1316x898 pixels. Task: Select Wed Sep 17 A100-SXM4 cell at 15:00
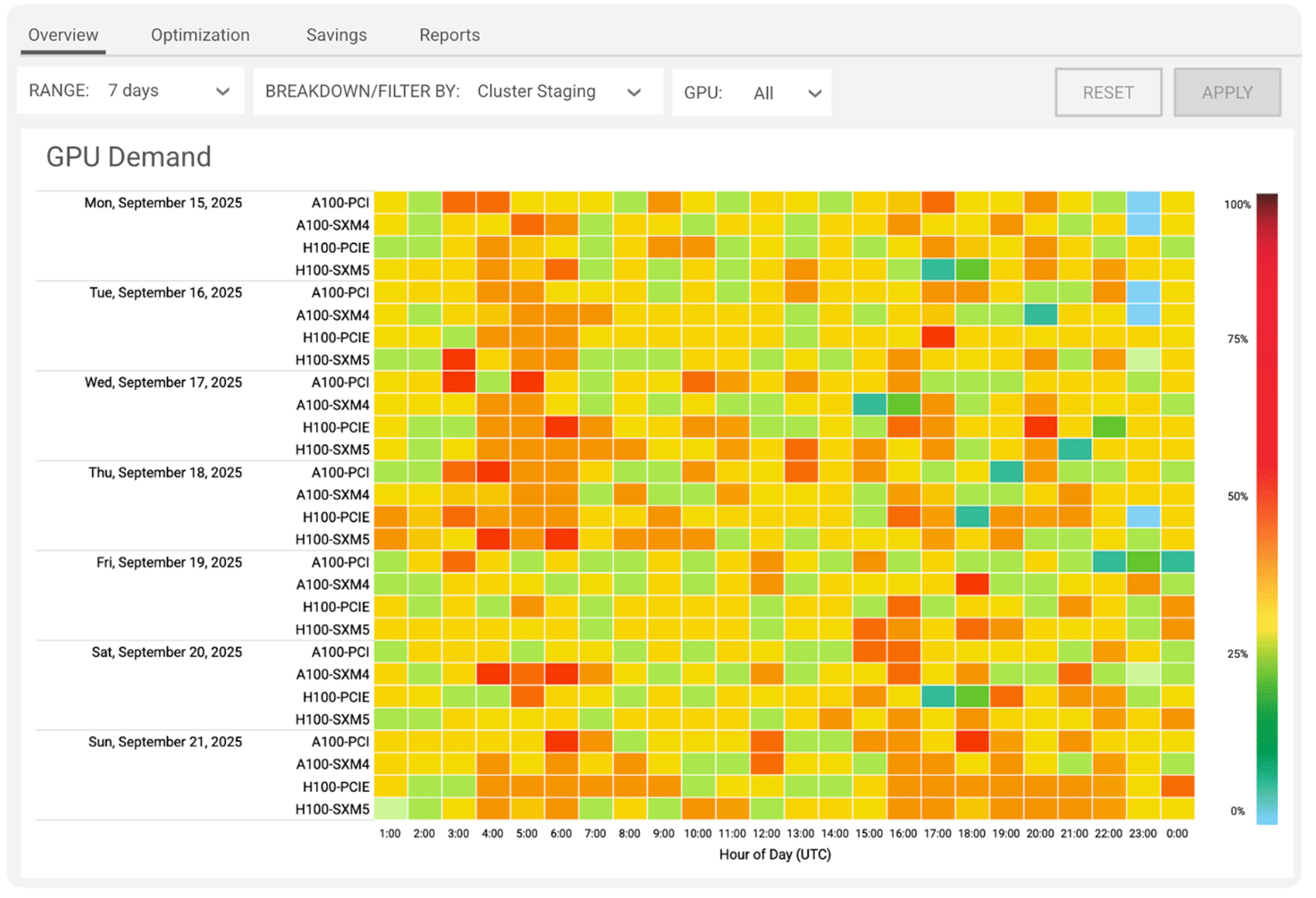869,405
